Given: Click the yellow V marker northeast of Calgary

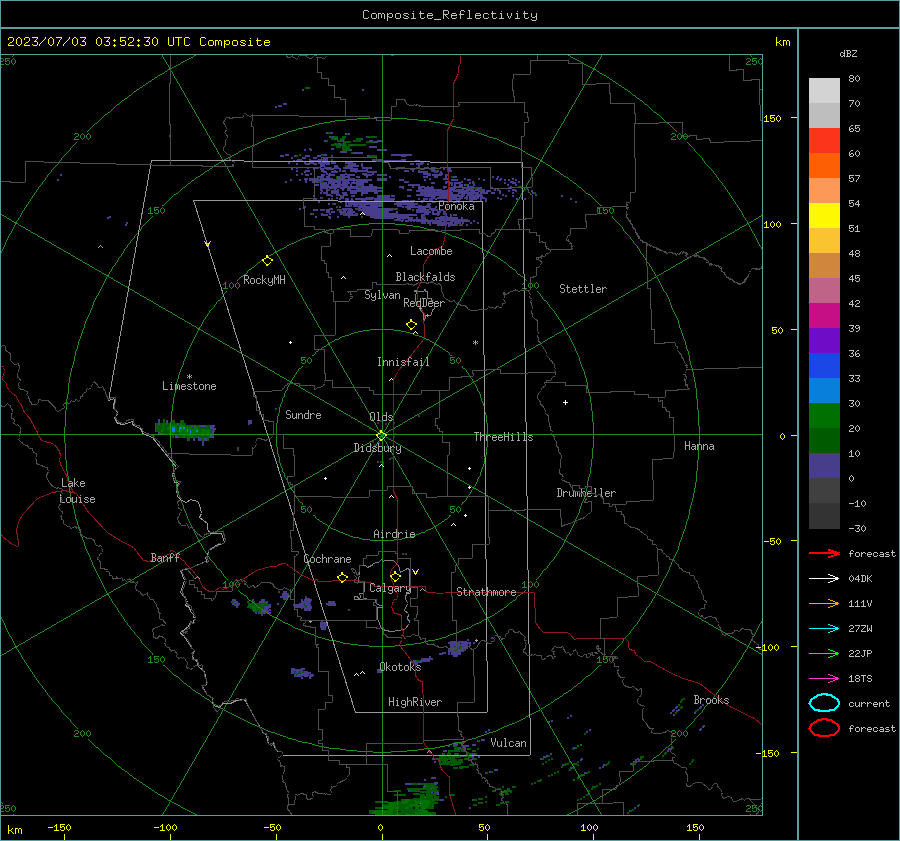Looking at the screenshot, I should click(x=416, y=572).
